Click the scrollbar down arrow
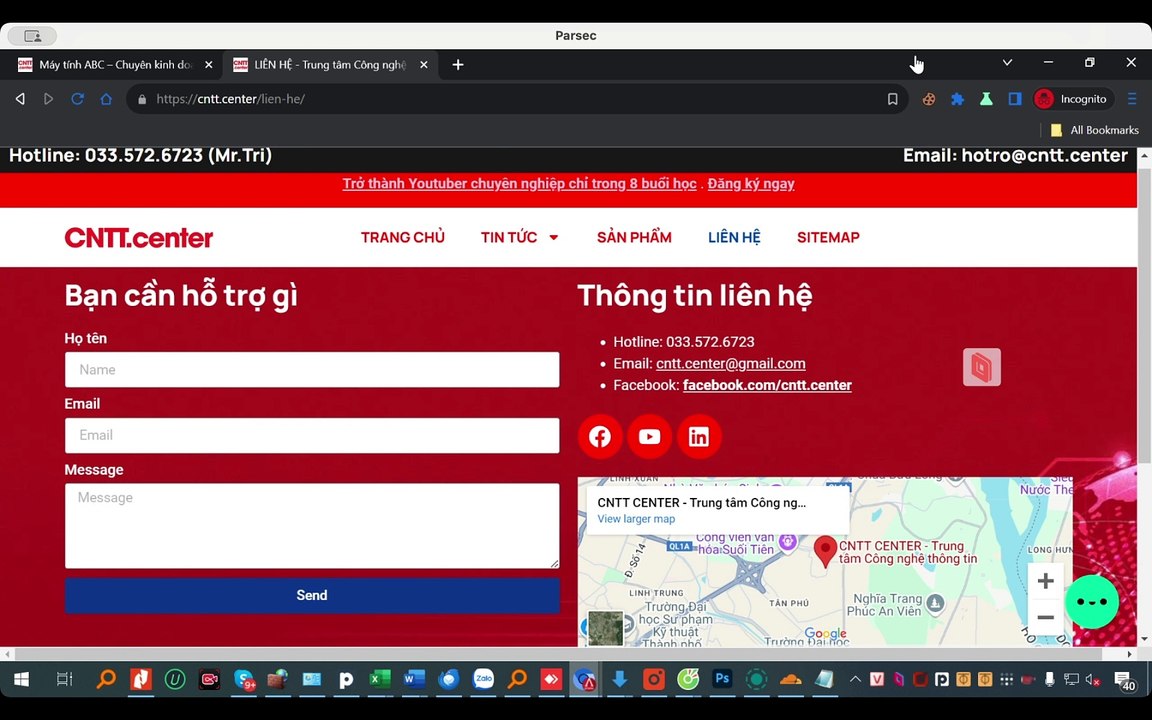 tap(1144, 639)
